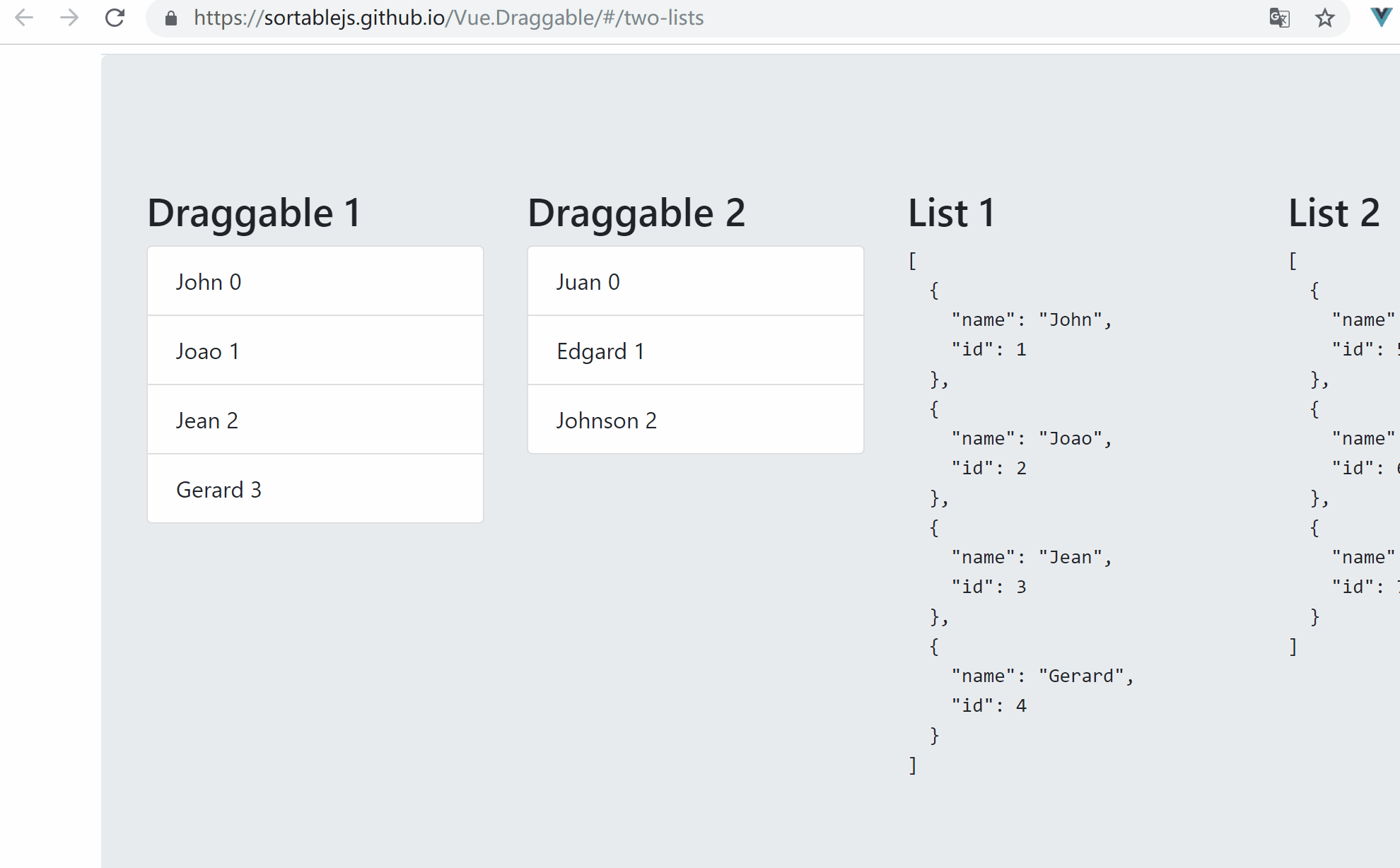This screenshot has height=868, width=1400.
Task: Reload the current page
Action: [x=115, y=18]
